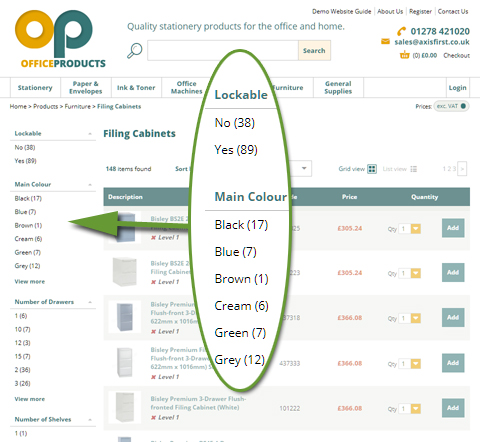The height and width of the screenshot is (442, 480).
Task: Open the Paper & Envelopes menu
Action: (x=86, y=88)
